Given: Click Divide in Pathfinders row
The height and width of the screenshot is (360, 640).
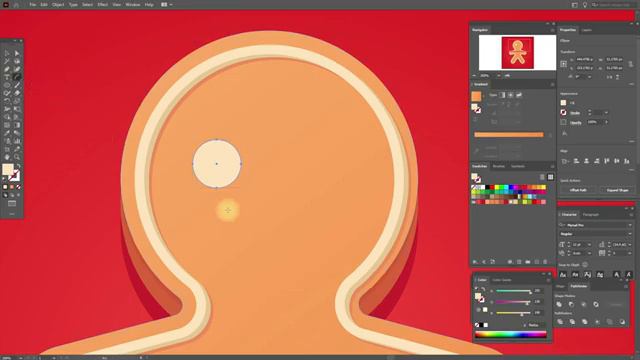Looking at the screenshot, I should 560,322.
